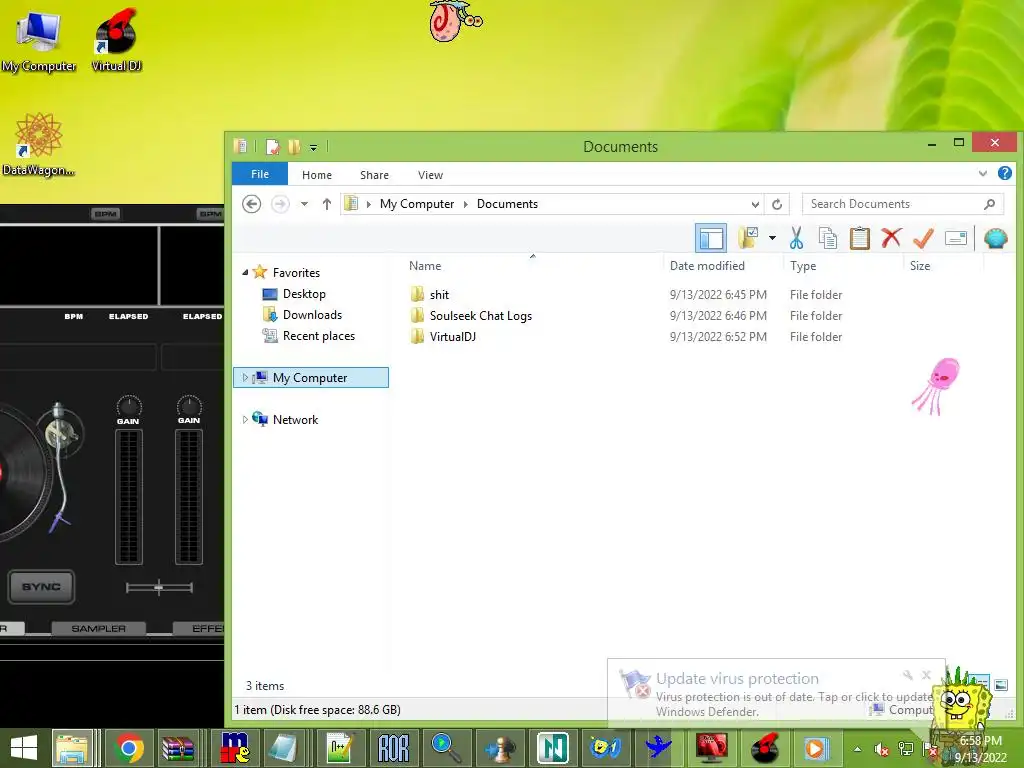Sort by Type column header
Image resolution: width=1024 pixels, height=768 pixels.
[803, 266]
